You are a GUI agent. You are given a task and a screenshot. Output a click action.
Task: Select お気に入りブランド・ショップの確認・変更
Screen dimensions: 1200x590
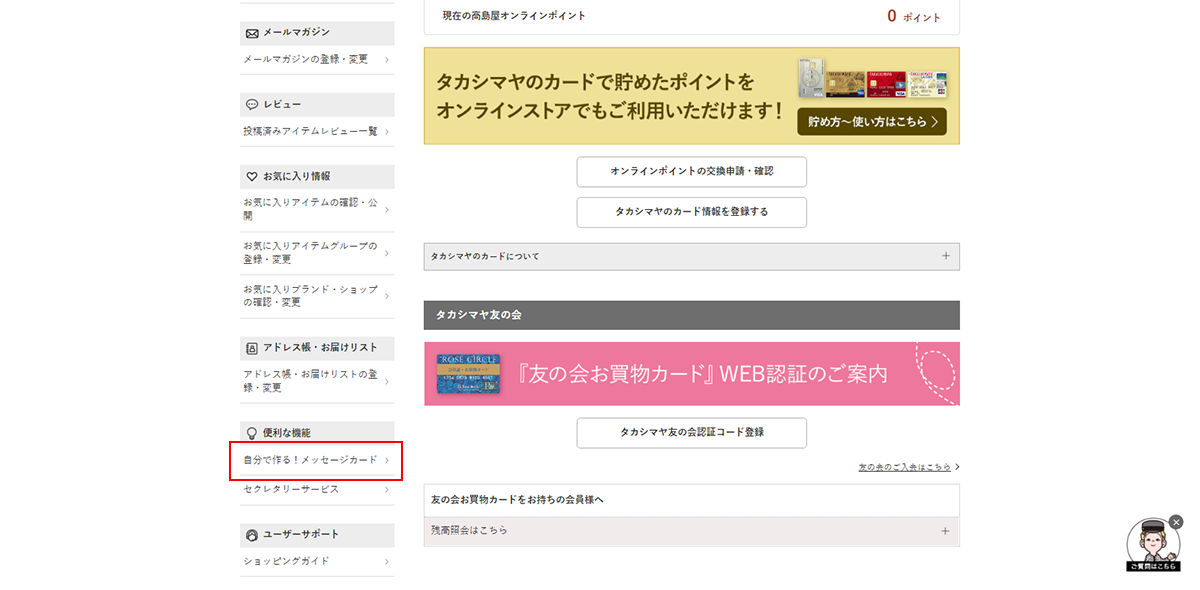tap(317, 296)
